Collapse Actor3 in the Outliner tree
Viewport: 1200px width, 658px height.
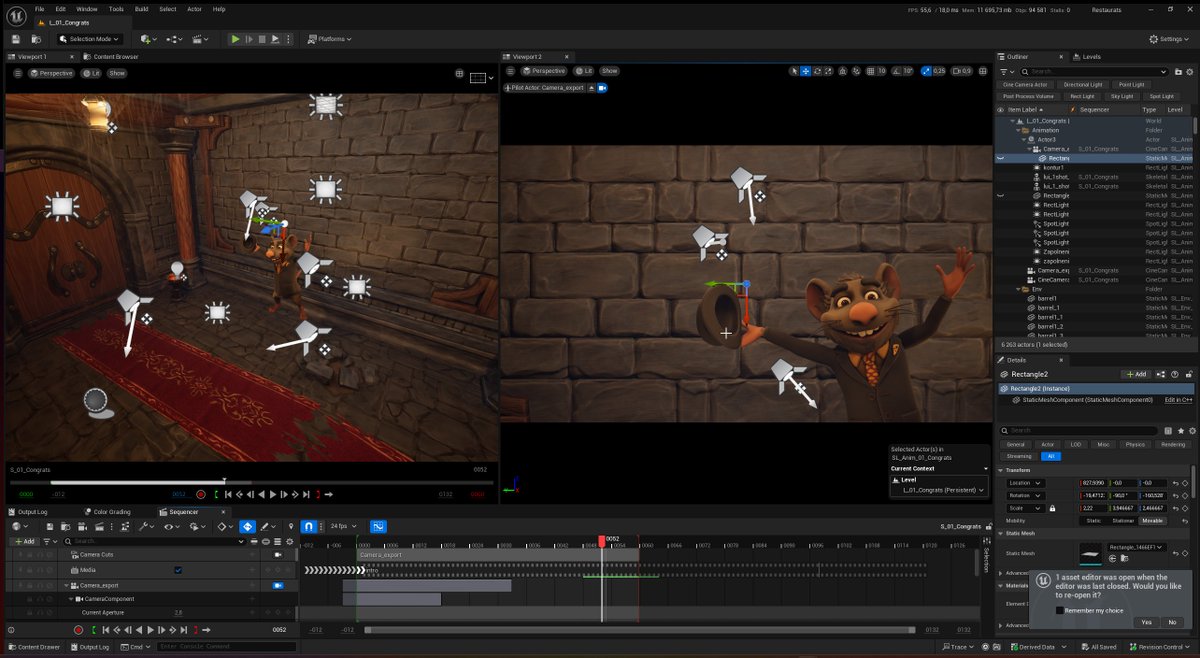point(1022,139)
